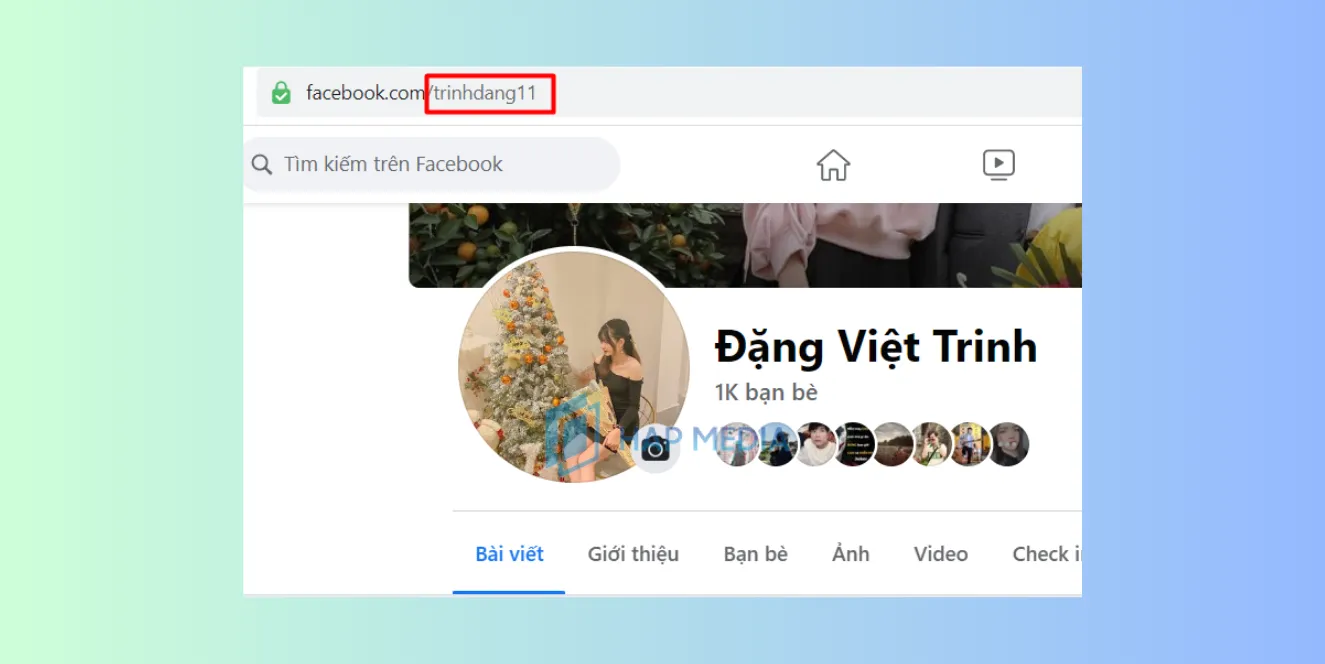Viewport: 1325px width, 664px height.
Task: Click the 1K bạn bè link
Action: tap(764, 392)
